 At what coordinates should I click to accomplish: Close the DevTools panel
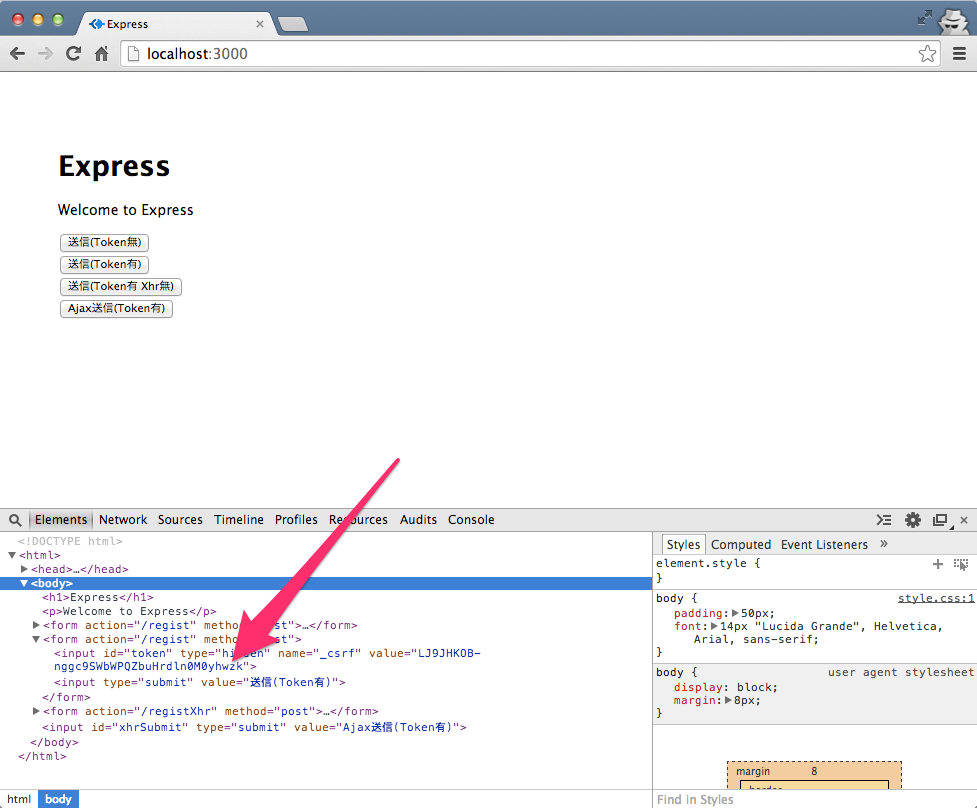click(964, 520)
